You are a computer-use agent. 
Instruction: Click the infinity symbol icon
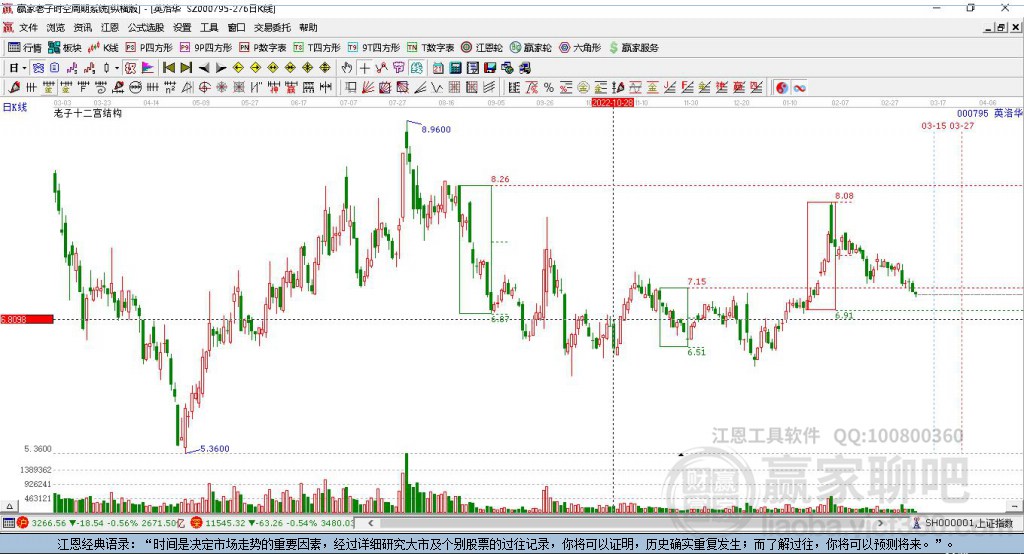pos(800,88)
